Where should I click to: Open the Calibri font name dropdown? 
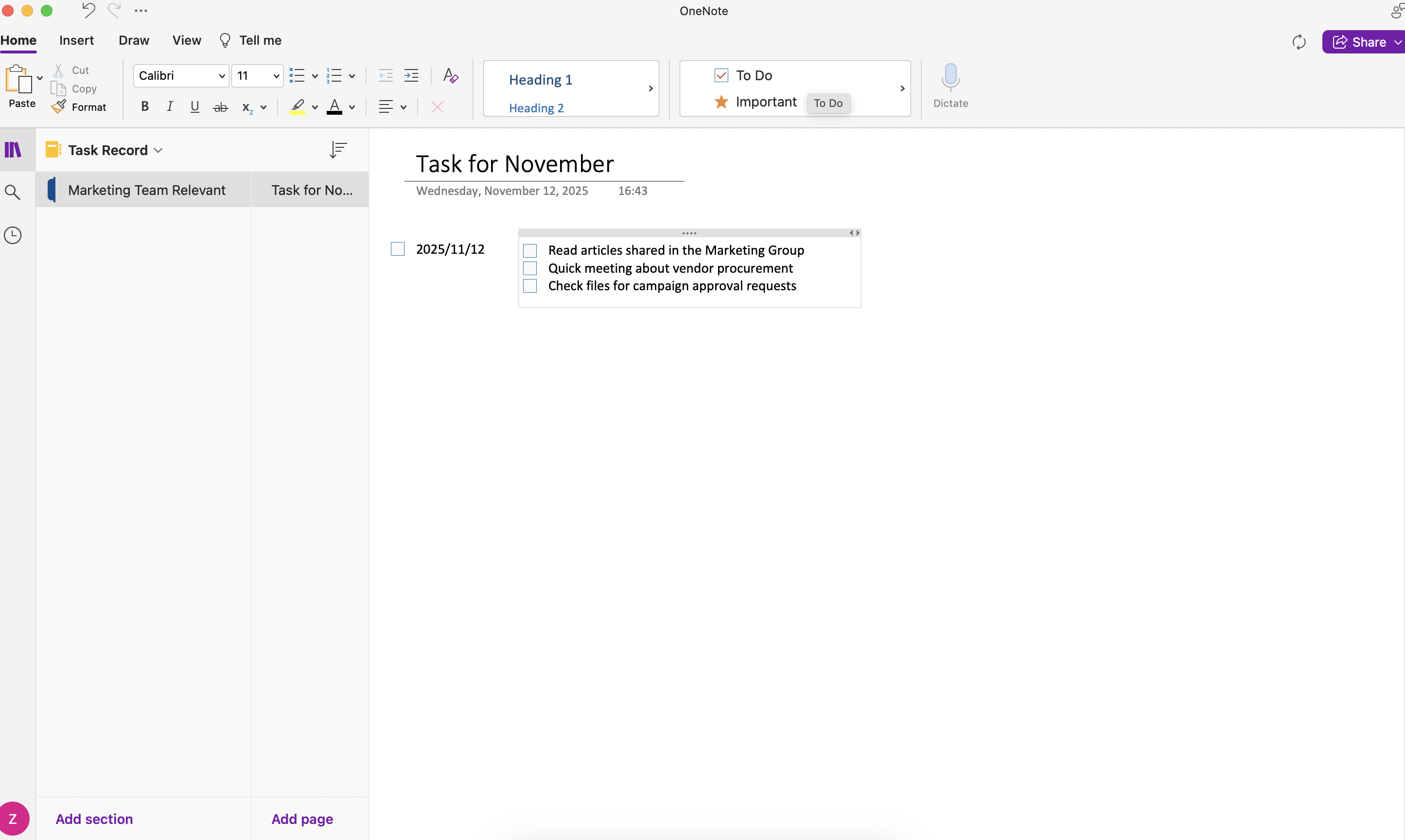(222, 76)
